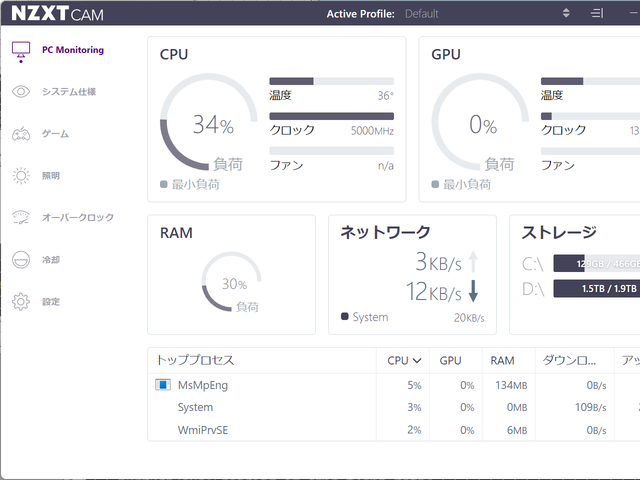Click the mini mode icon in title bar
Viewport: 640px width, 480px height.
coord(597,14)
